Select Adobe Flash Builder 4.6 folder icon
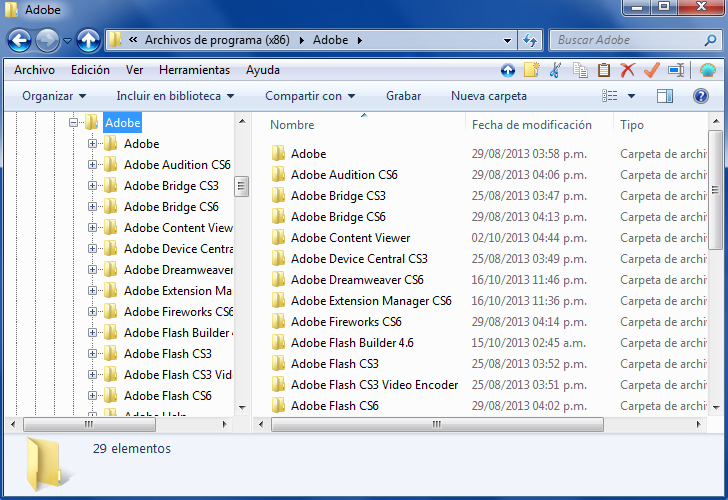The image size is (728, 500). point(278,343)
